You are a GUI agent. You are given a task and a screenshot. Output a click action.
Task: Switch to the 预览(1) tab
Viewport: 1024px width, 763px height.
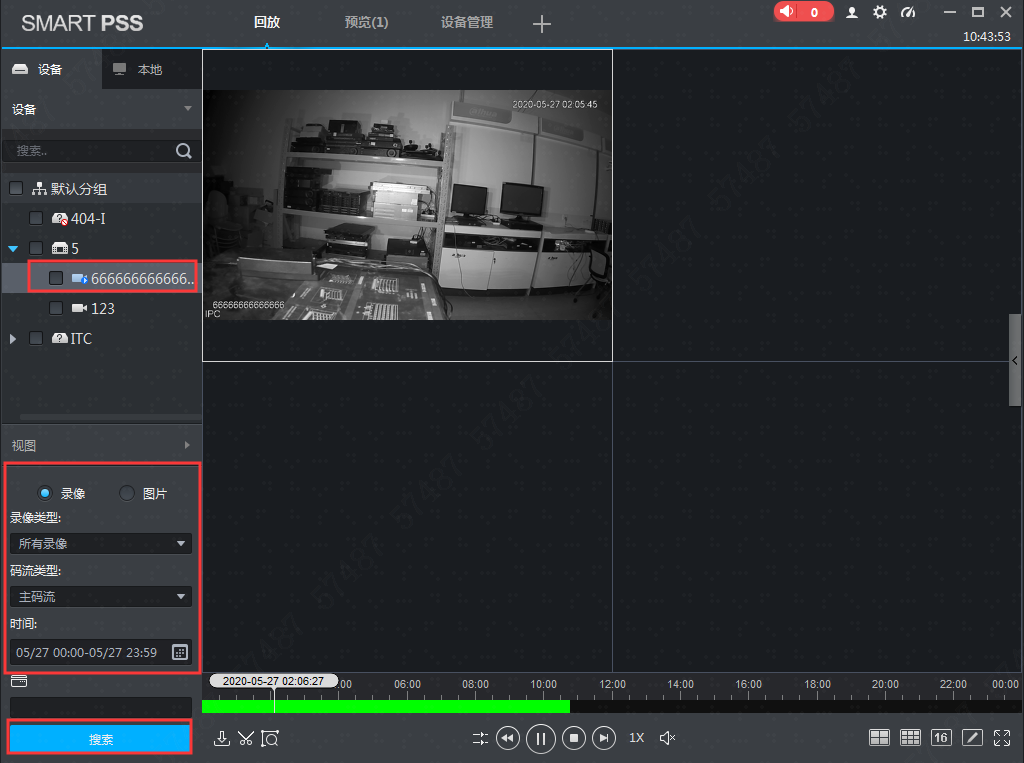tap(366, 22)
